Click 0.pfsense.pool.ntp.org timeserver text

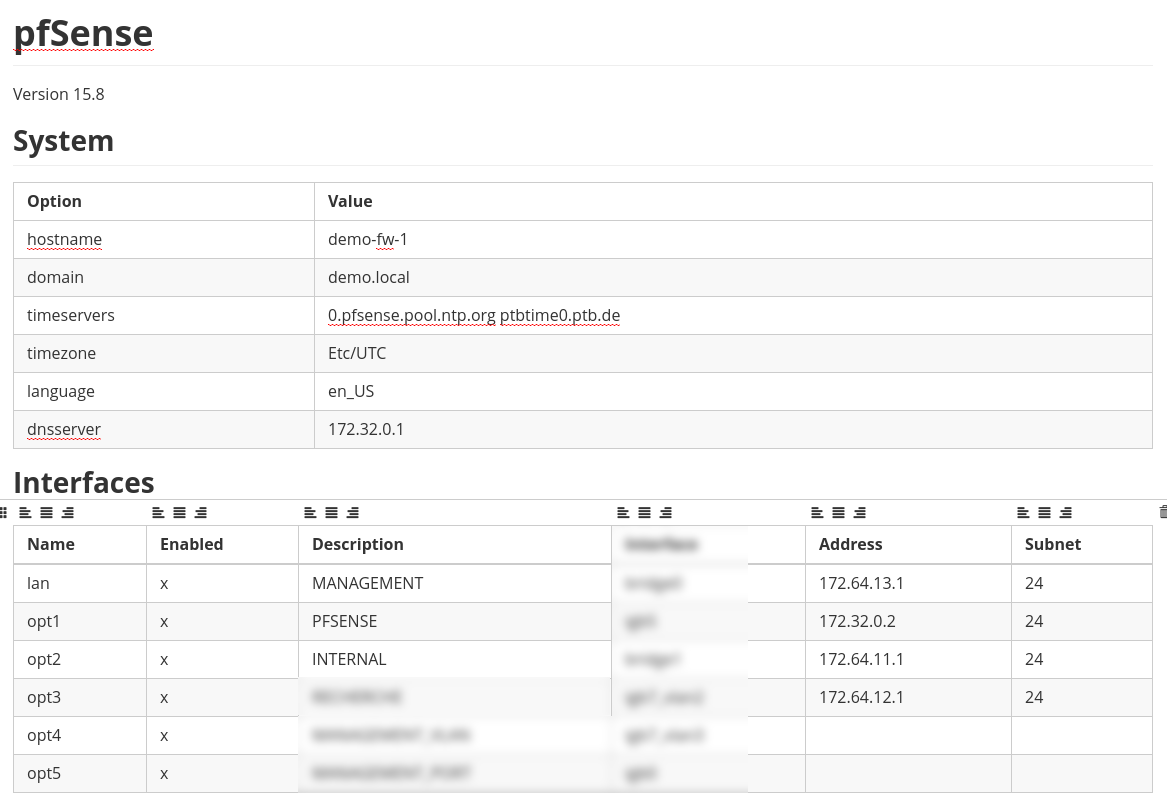tap(412, 315)
